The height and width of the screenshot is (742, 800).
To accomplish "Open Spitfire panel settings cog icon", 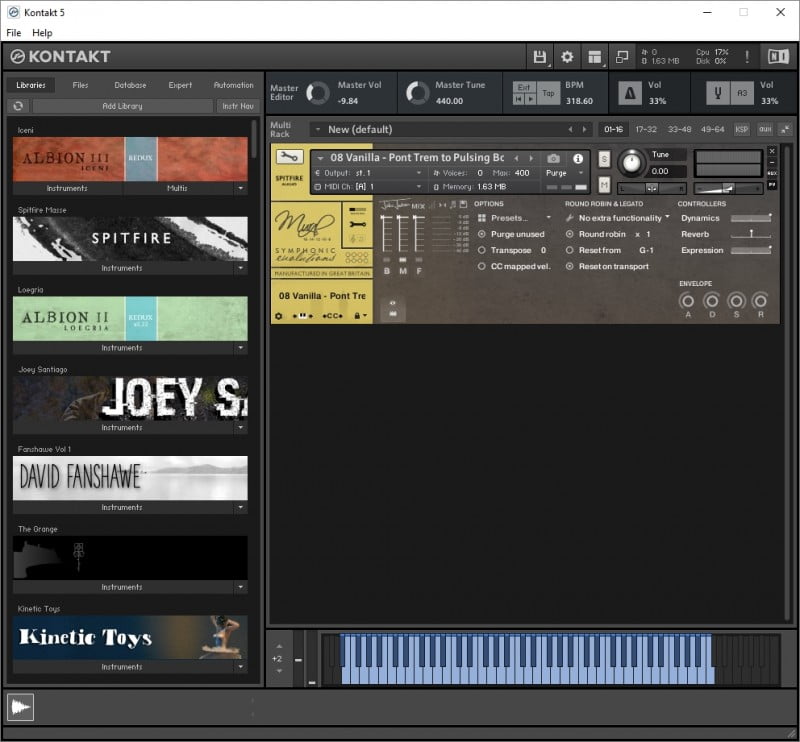I will [x=279, y=316].
